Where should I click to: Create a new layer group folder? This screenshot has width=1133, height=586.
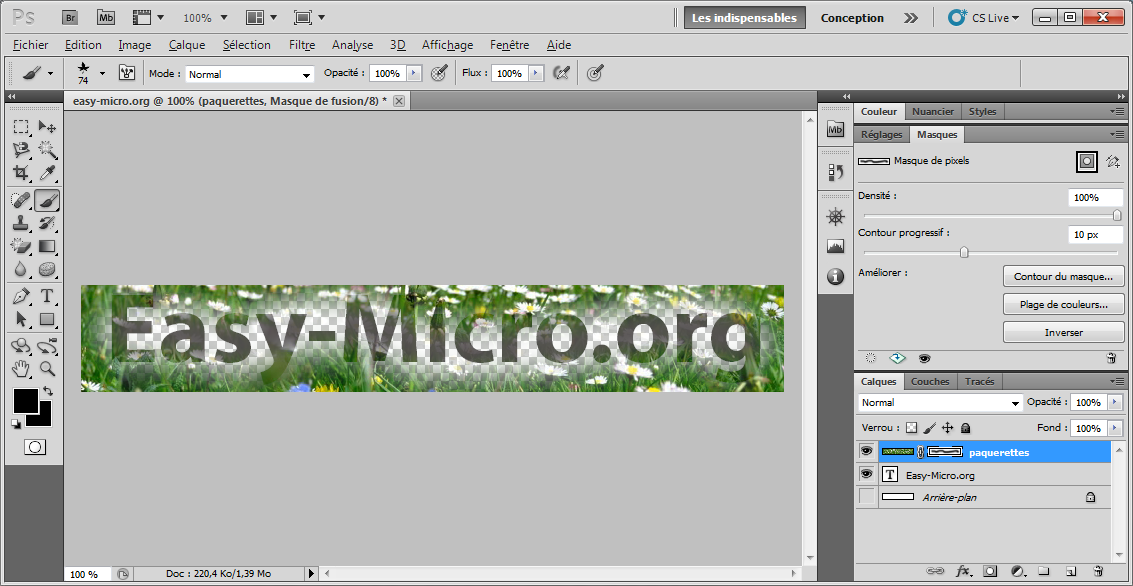coord(1043,571)
